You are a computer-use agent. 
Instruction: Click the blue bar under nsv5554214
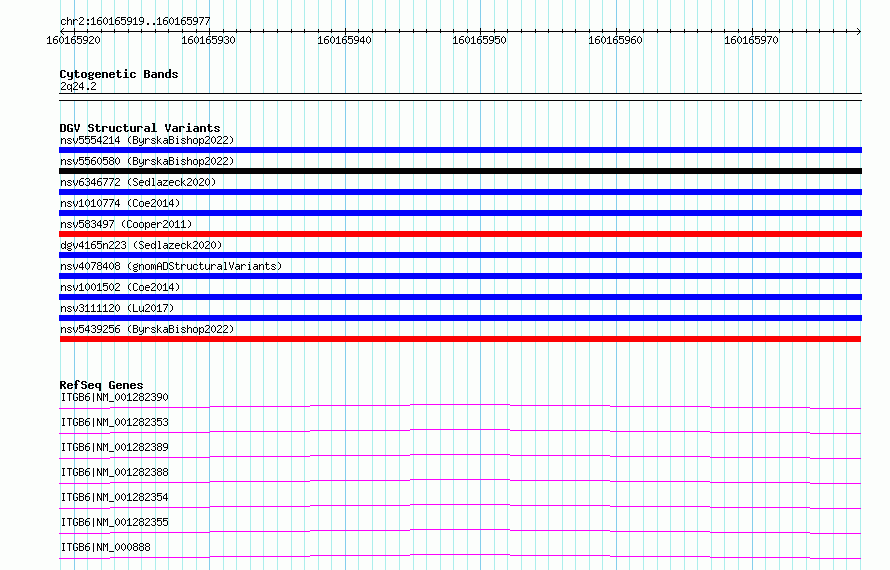click(460, 150)
